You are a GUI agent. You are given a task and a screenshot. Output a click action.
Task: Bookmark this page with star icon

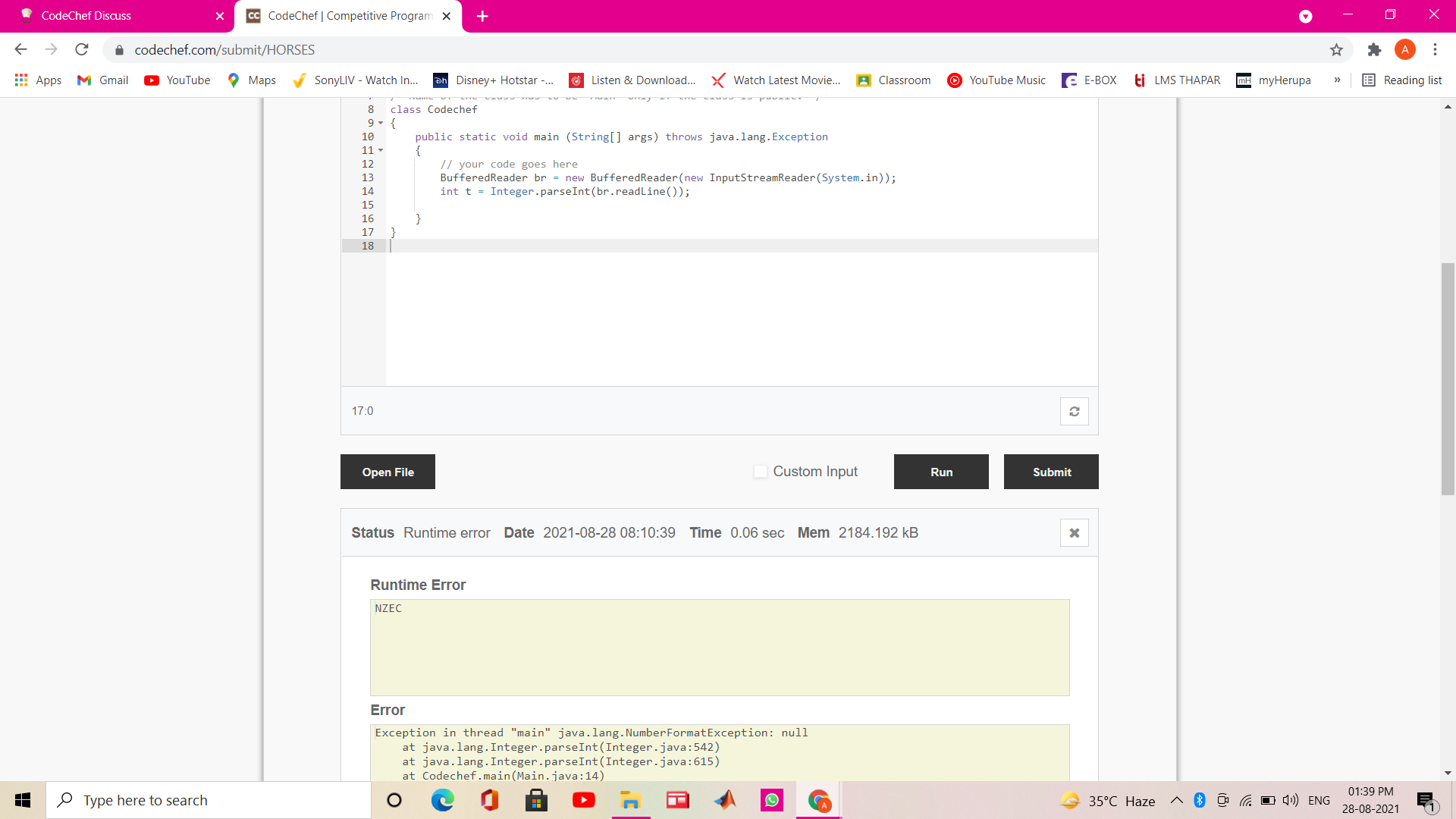(1336, 50)
